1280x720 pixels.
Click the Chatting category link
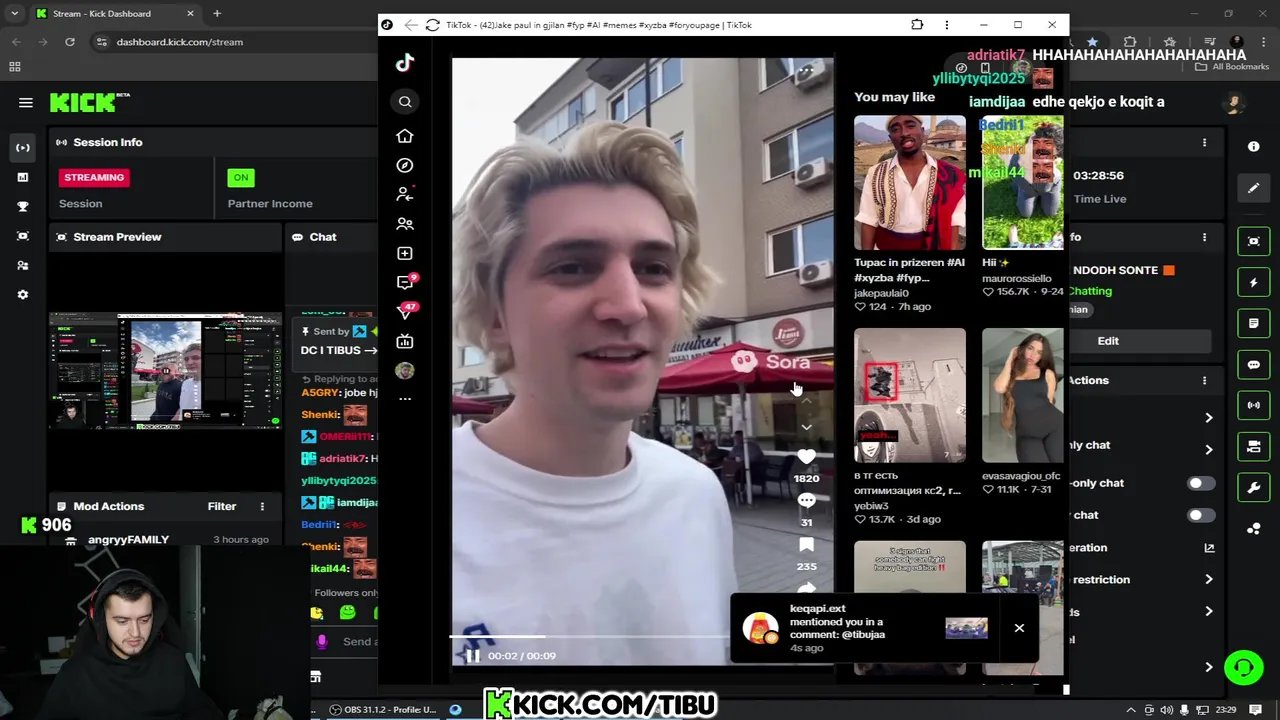pos(1090,291)
